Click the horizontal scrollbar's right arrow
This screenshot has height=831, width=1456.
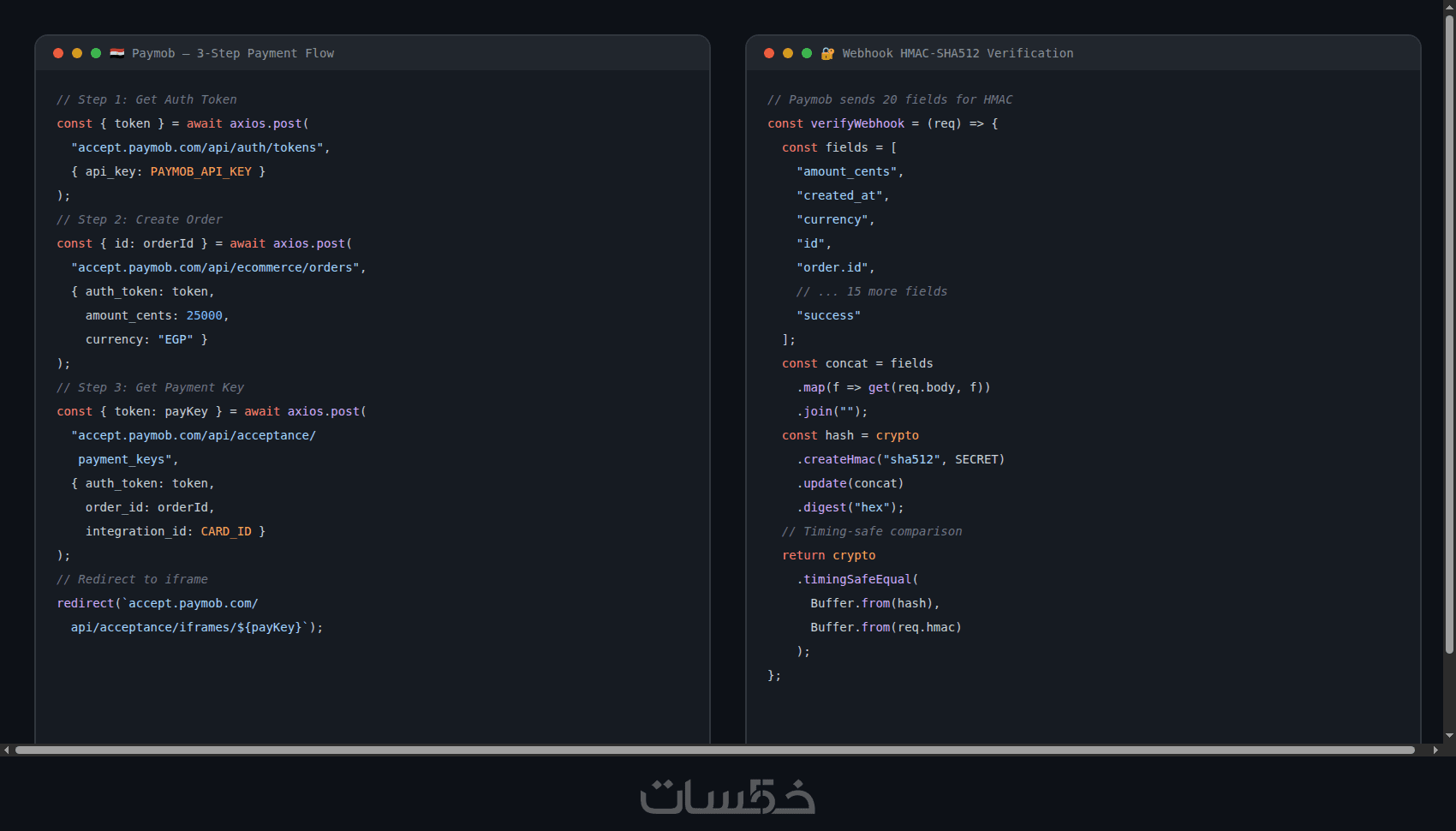pos(1435,750)
